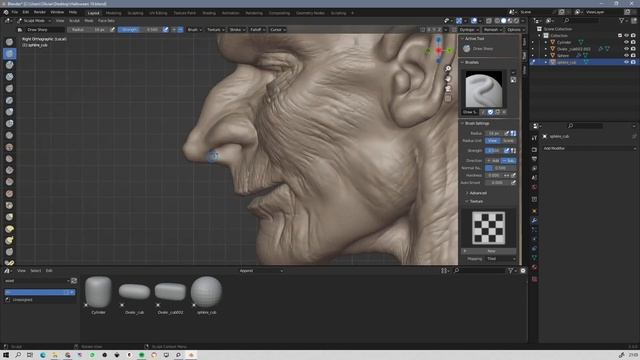Click the Cursor popover button

[278, 30]
